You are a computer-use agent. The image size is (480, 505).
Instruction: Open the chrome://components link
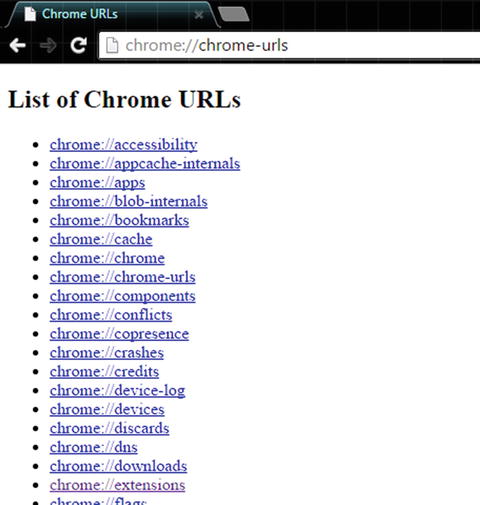tap(123, 296)
